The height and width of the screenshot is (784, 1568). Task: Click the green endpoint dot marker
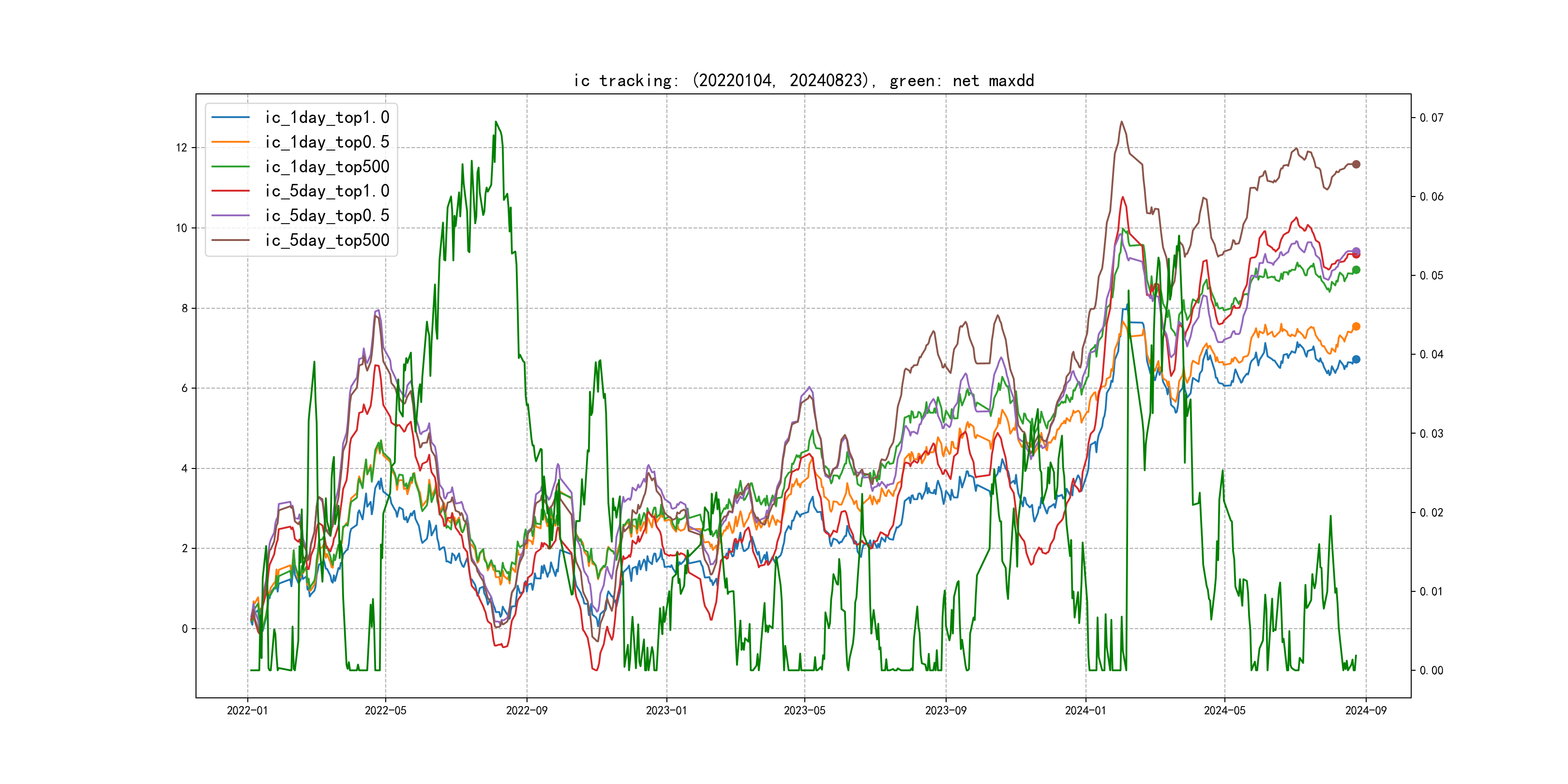(x=1356, y=270)
